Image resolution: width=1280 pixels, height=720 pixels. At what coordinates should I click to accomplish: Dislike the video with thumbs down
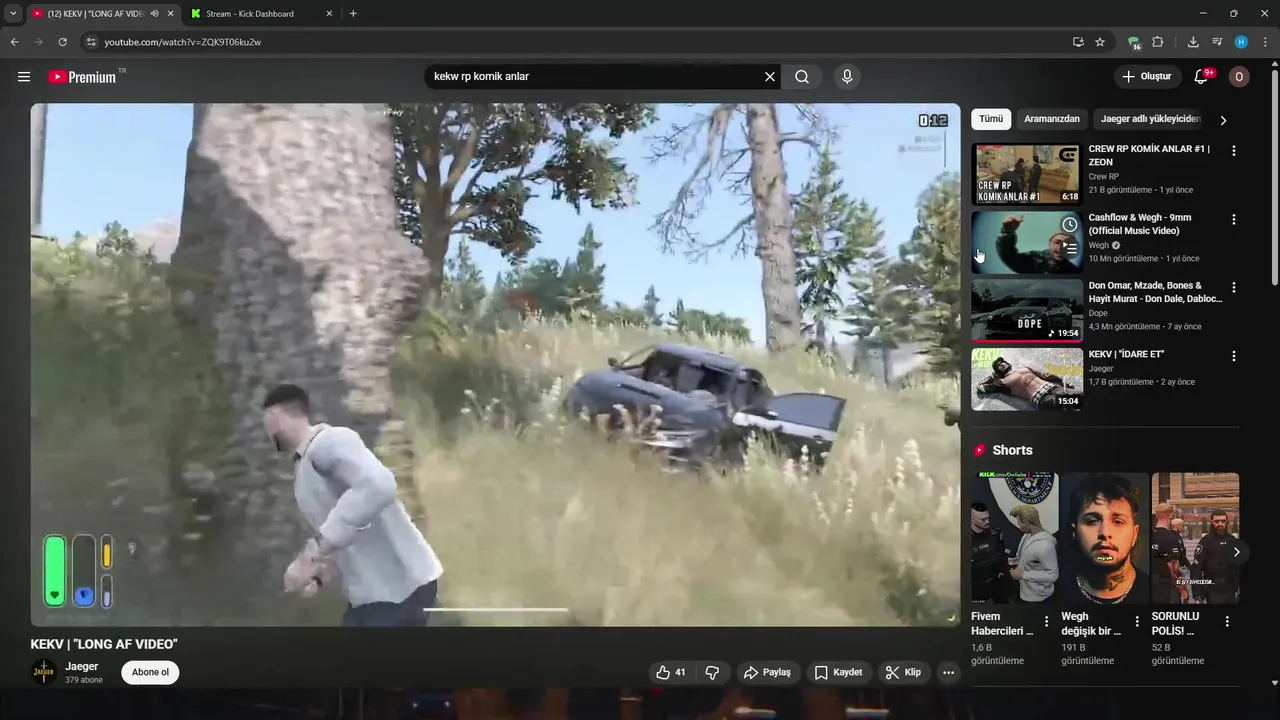(712, 672)
